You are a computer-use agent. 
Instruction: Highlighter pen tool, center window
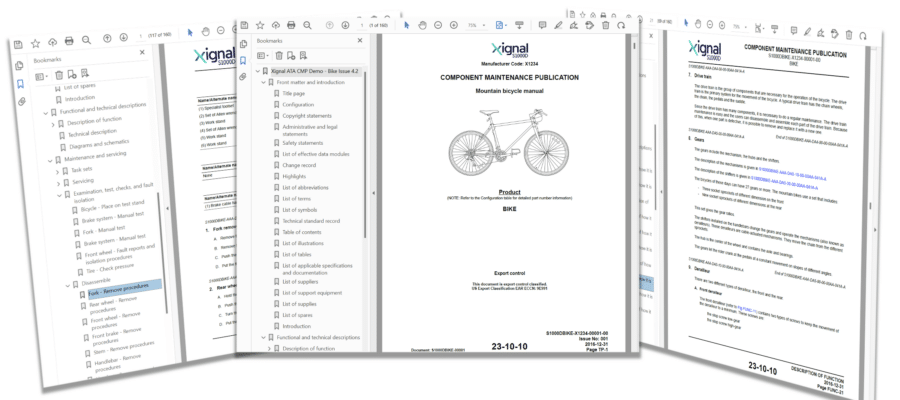click(558, 25)
